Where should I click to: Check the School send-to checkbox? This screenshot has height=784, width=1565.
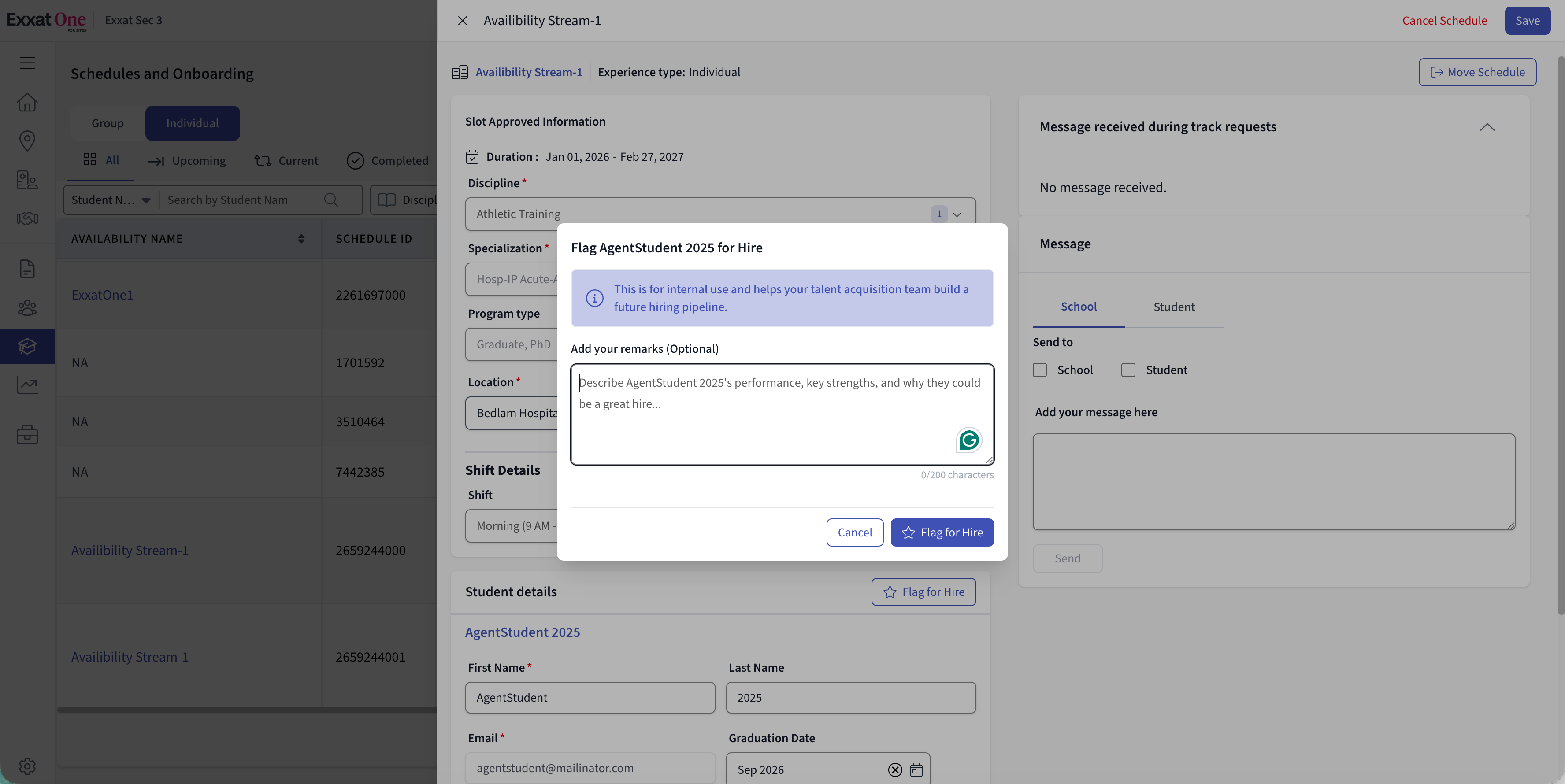[1039, 370]
